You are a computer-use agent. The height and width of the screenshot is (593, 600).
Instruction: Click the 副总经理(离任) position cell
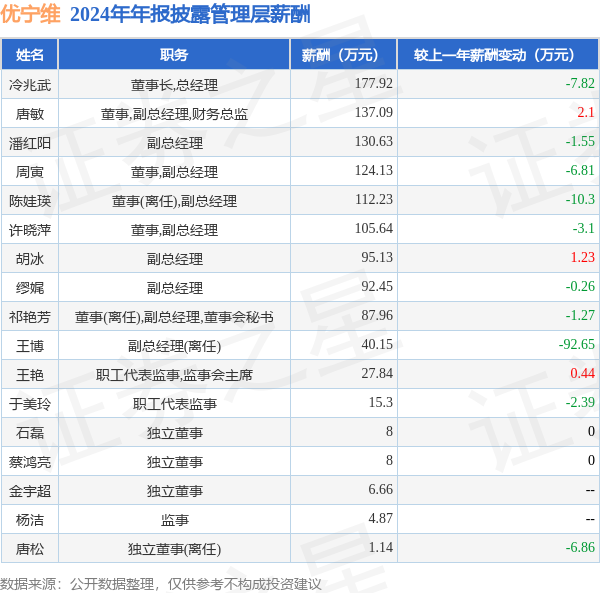[x=174, y=346]
